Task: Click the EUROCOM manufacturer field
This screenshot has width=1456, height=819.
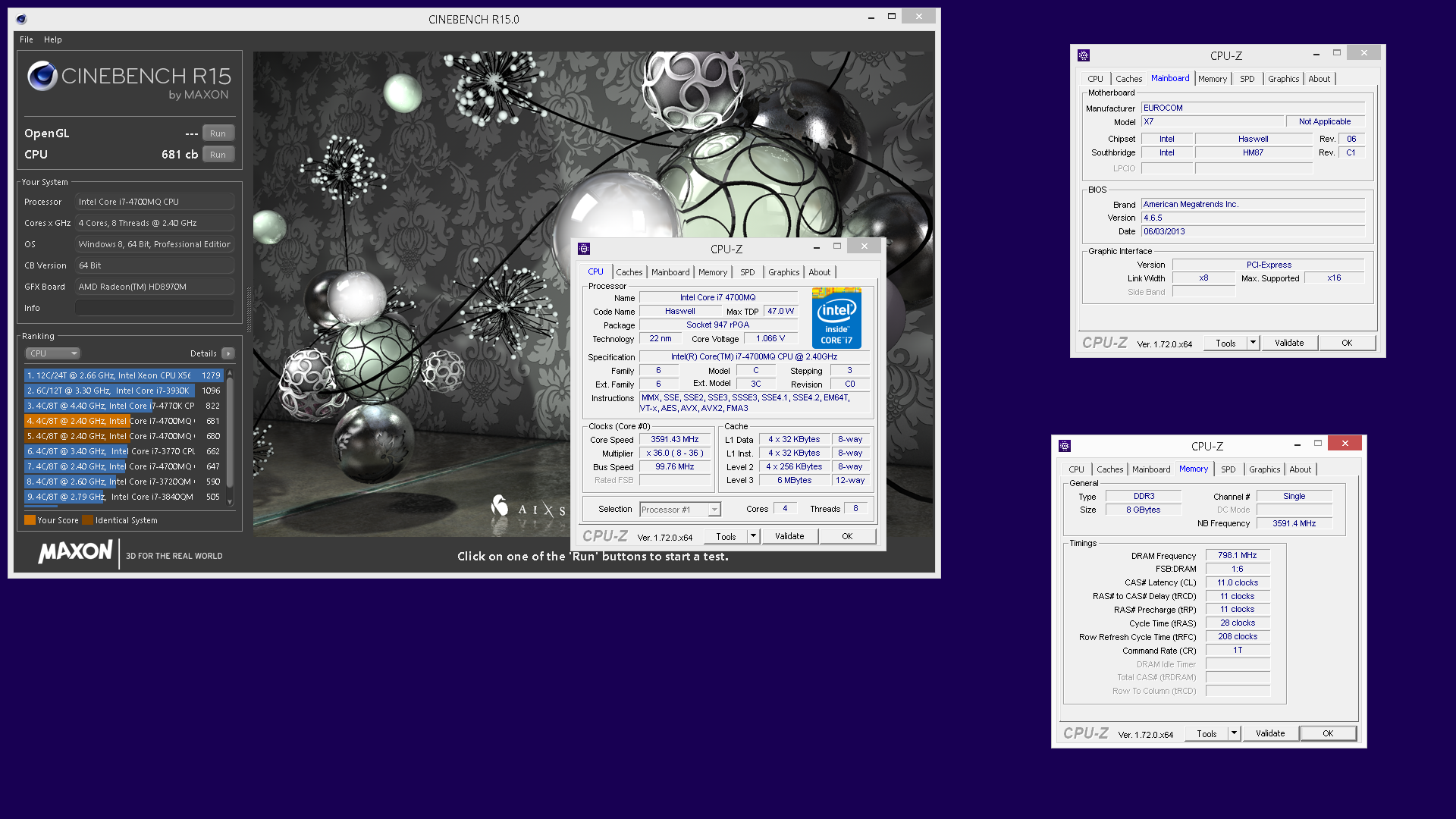Action: [1253, 108]
